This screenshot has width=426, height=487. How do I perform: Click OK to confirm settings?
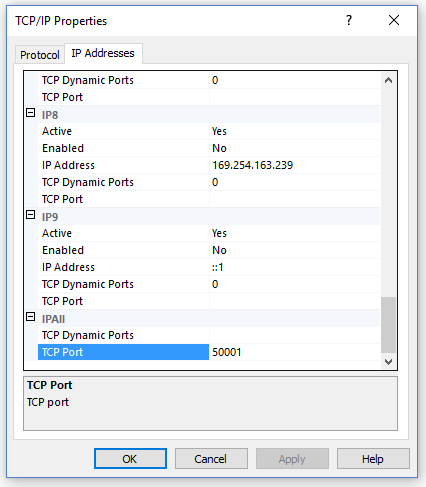pyautogui.click(x=130, y=459)
